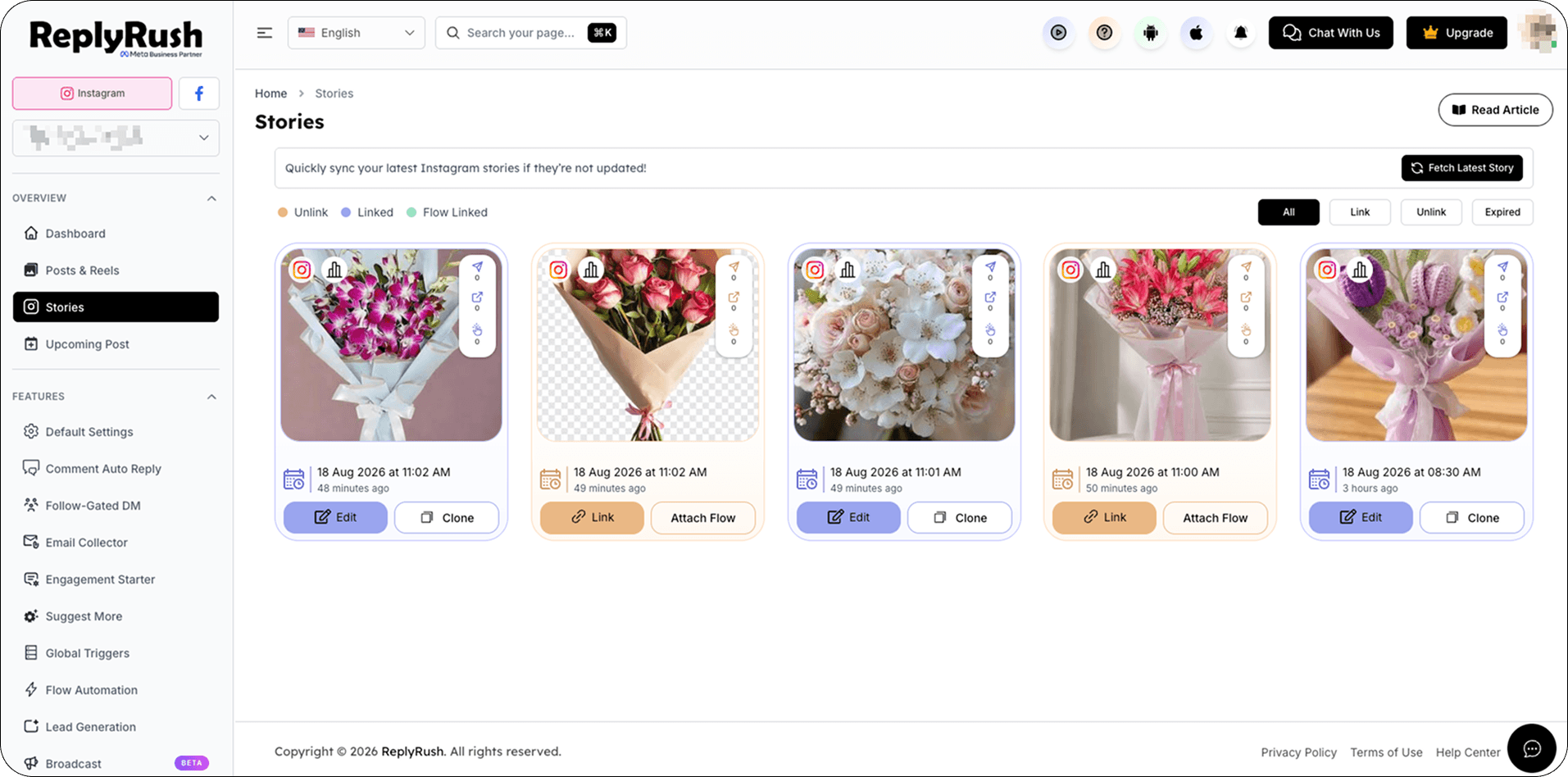
Task: Open Dashboard from the sidebar
Action: pos(116,234)
